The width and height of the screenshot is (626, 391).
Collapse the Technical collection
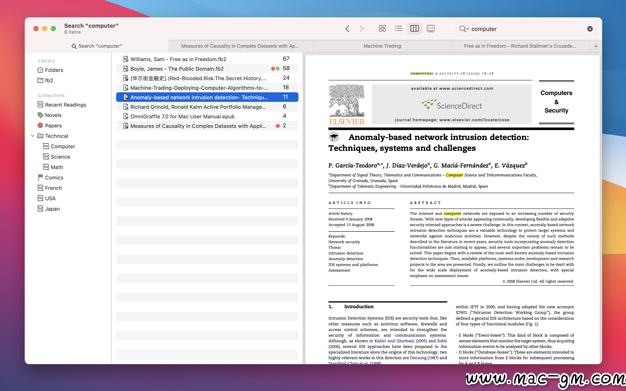click(32, 136)
